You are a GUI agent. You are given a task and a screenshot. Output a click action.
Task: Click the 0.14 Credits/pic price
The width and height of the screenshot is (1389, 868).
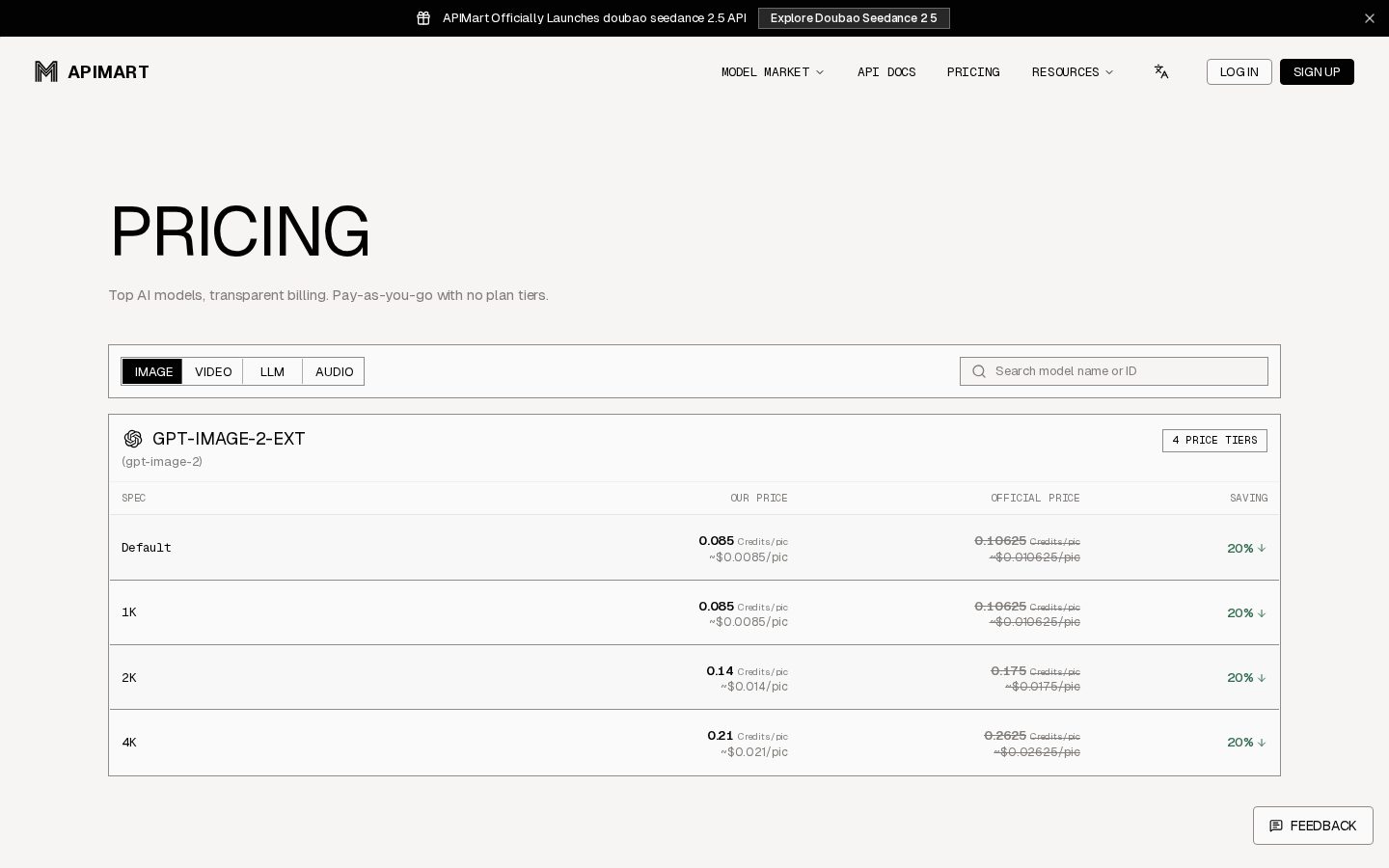tap(747, 671)
